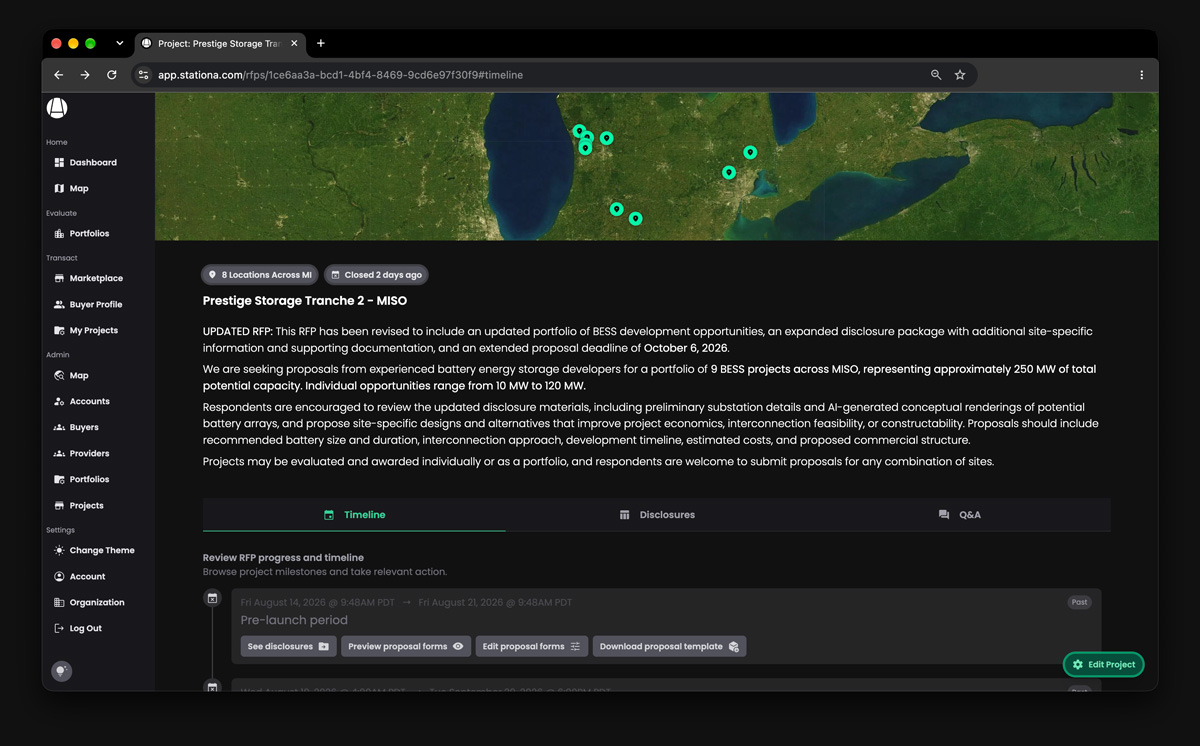Toggle theme with Change Theme

94,550
